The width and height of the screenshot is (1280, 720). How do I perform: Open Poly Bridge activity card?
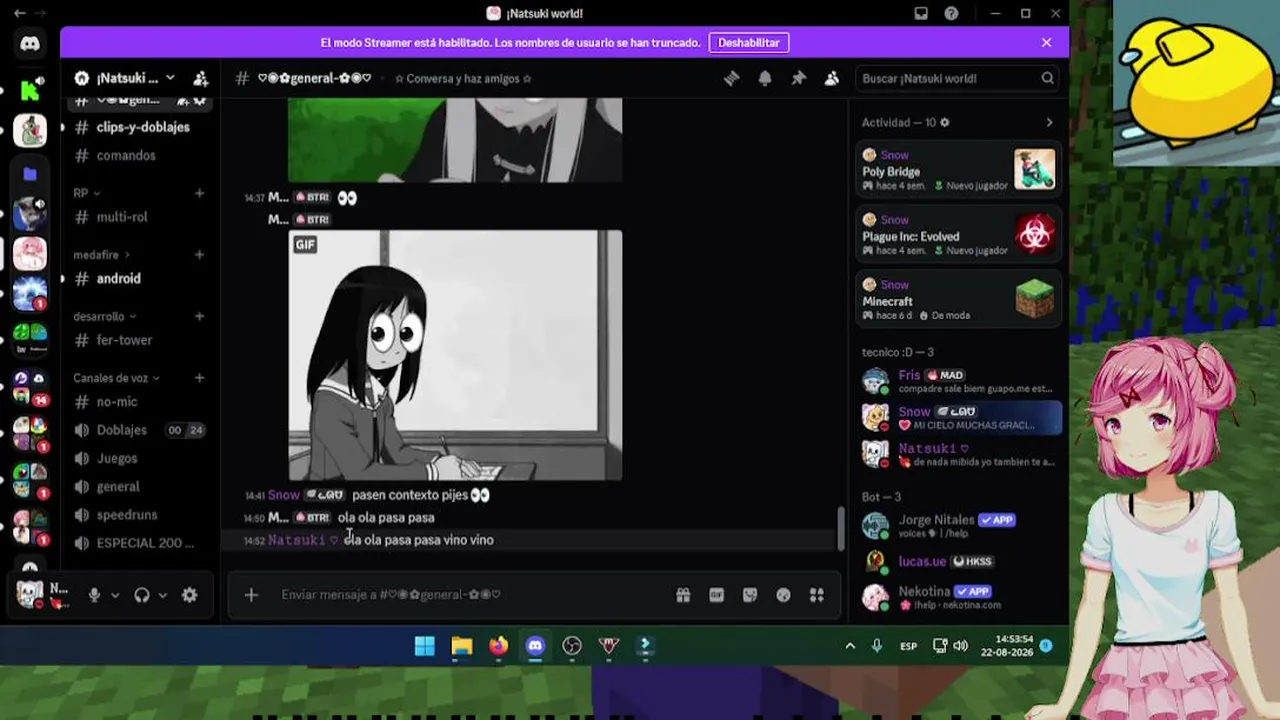[959, 170]
